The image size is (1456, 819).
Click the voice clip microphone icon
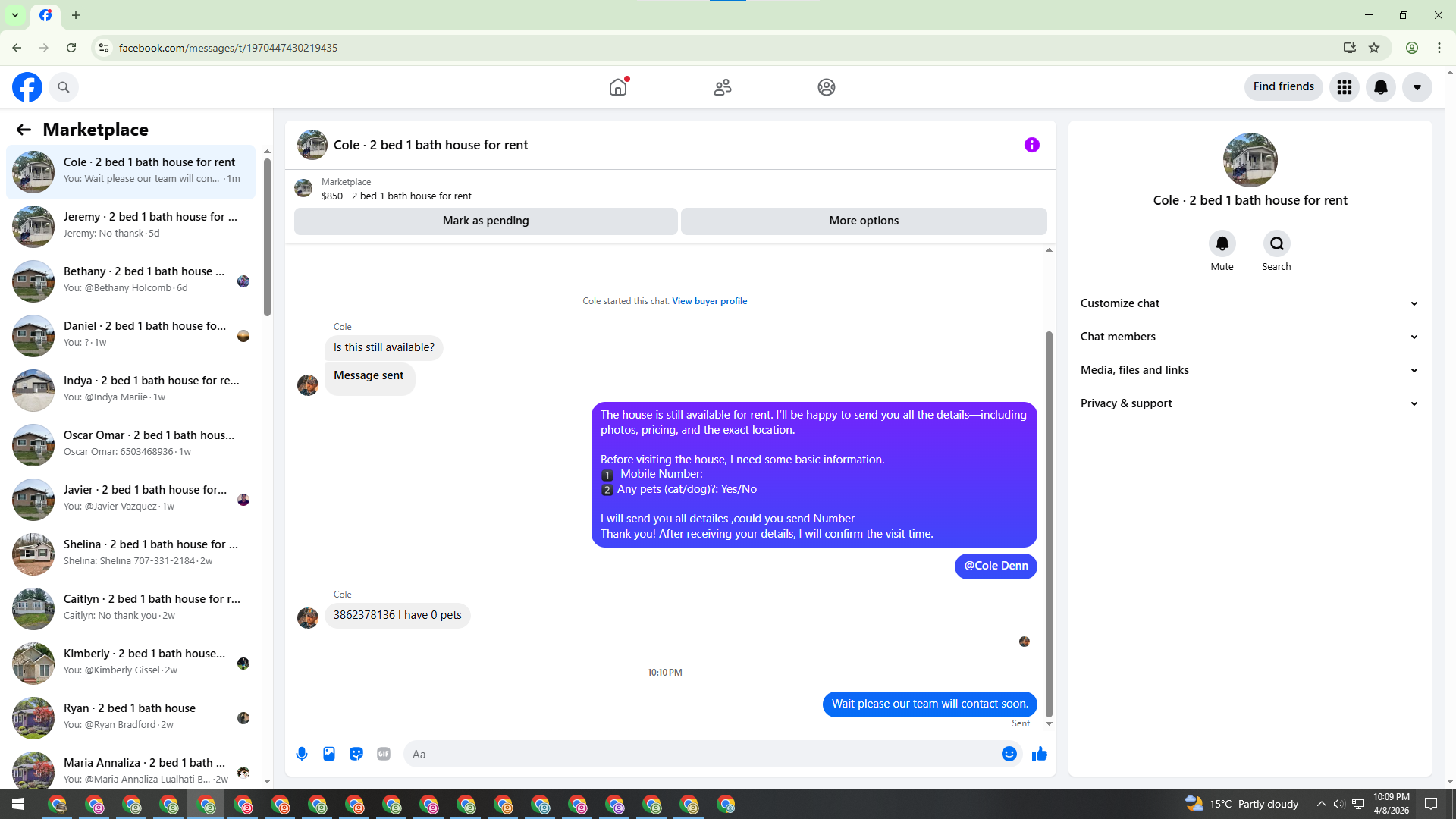tap(302, 754)
